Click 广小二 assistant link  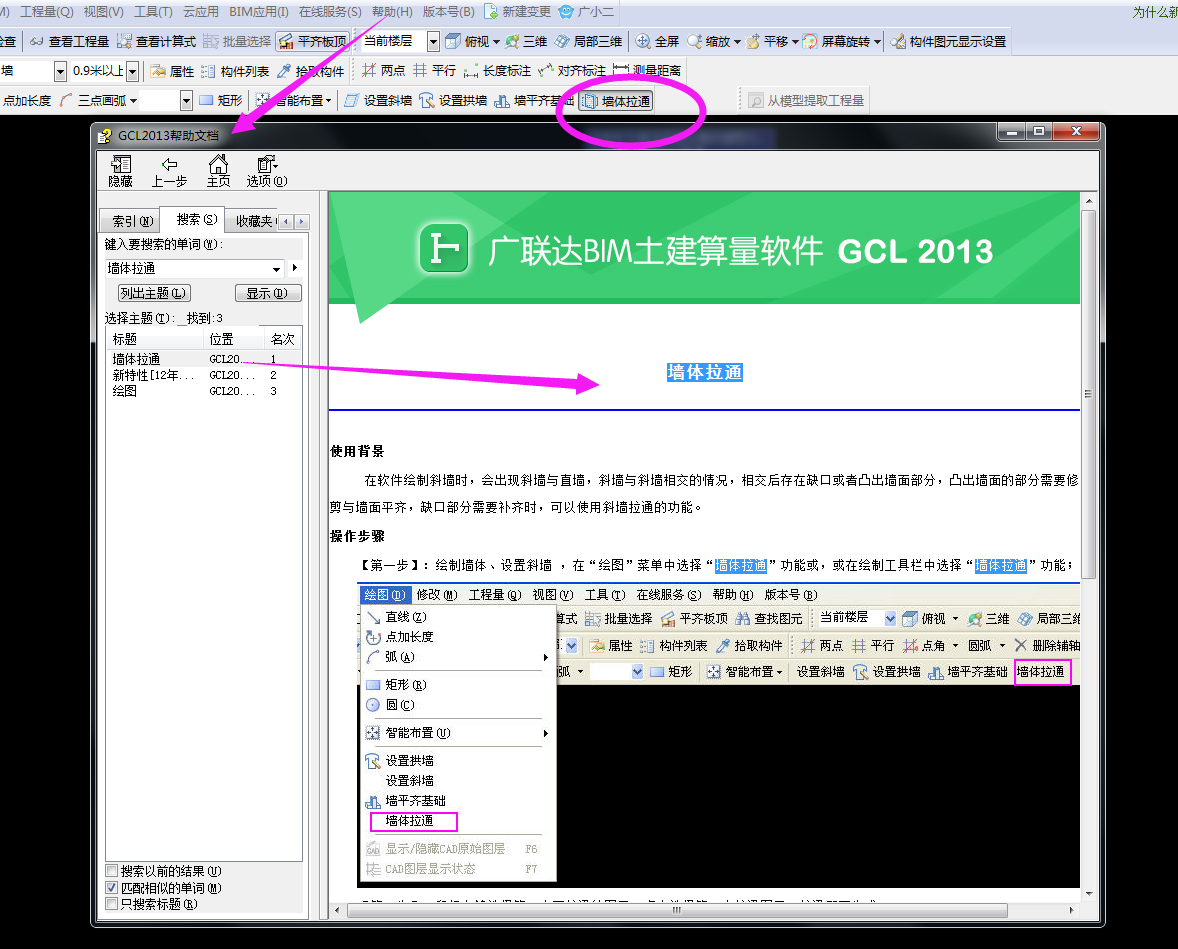point(587,11)
